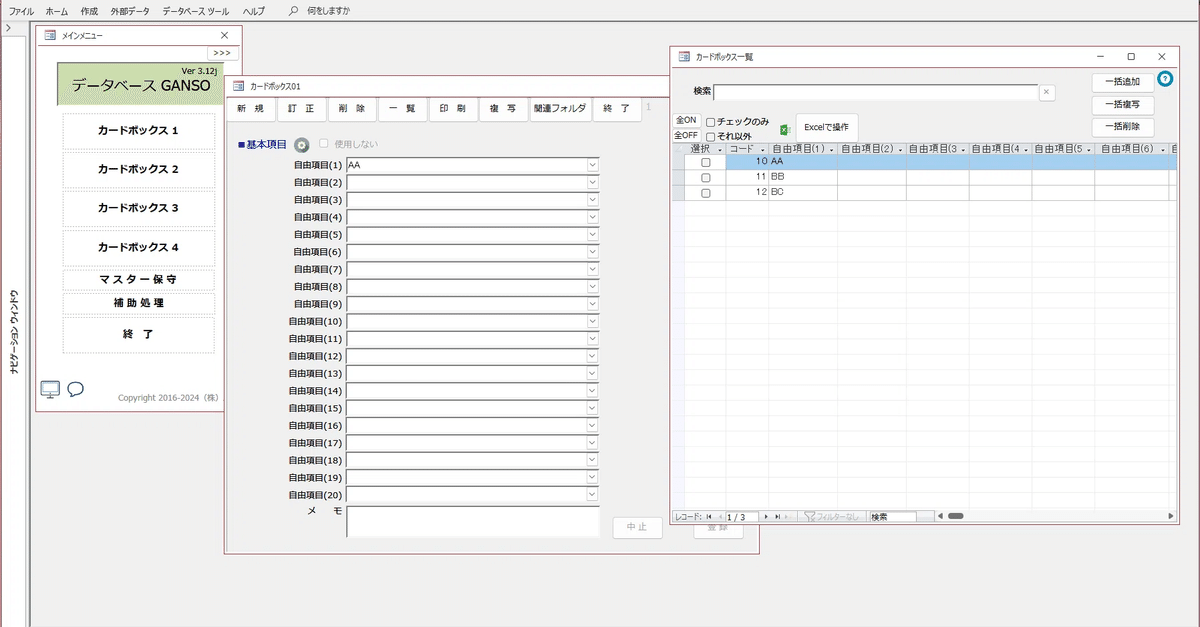Click the gear icon next to 基本項目
The image size is (1200, 627).
tap(302, 145)
